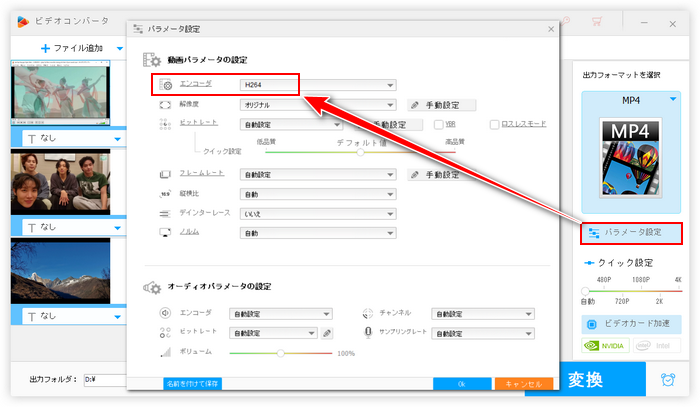
Task: Open subtitle dropdown under group video
Action: [x=117, y=228]
